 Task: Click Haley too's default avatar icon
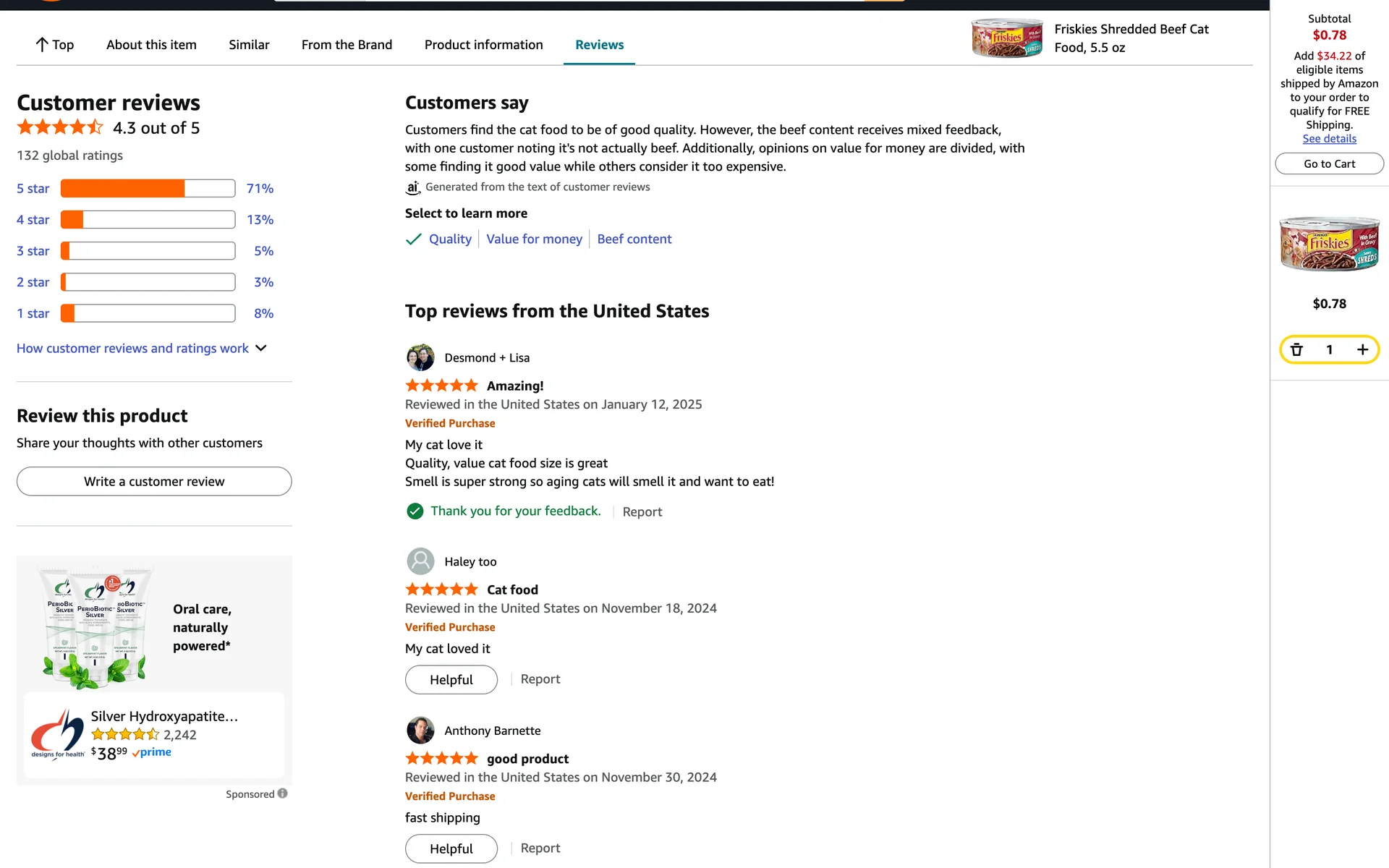click(420, 561)
